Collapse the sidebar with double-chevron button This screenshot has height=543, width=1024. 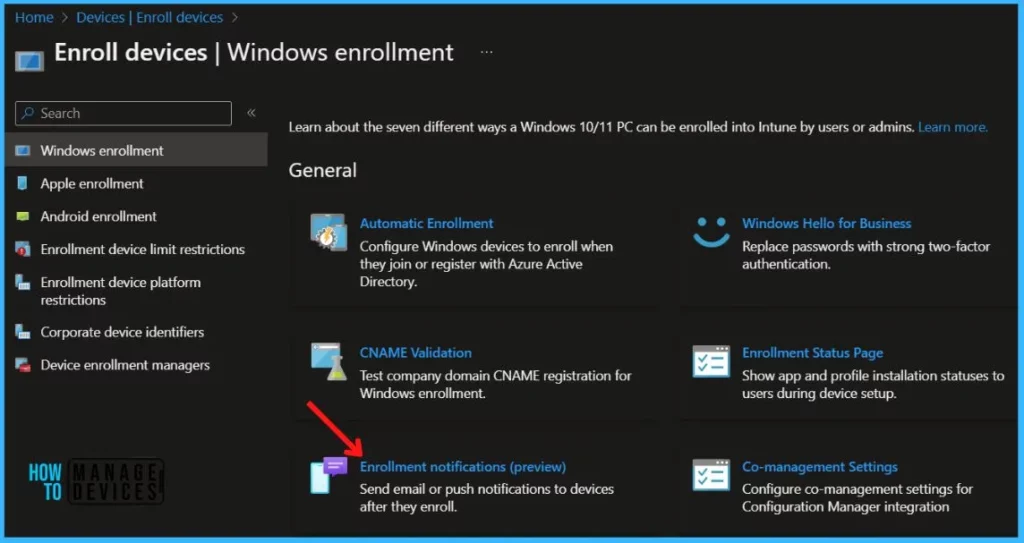pos(251,113)
